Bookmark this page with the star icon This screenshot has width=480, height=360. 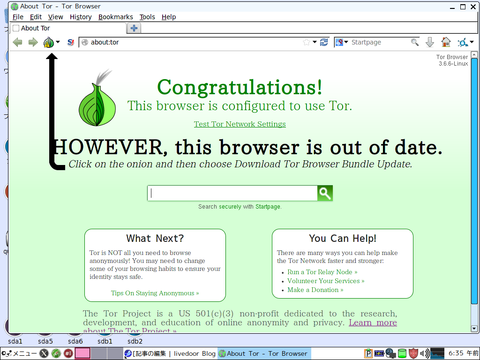click(x=307, y=42)
